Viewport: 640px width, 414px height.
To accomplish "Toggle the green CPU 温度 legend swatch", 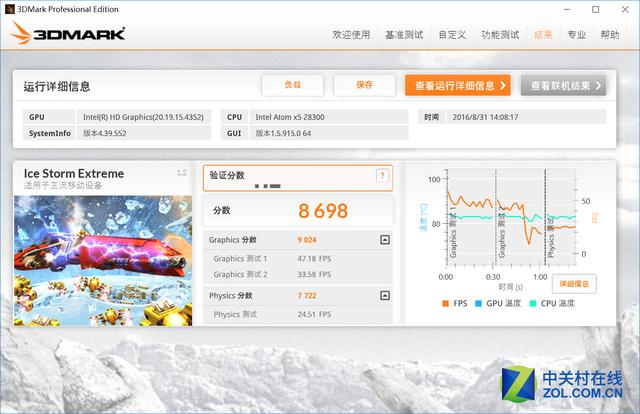I will pos(533,303).
